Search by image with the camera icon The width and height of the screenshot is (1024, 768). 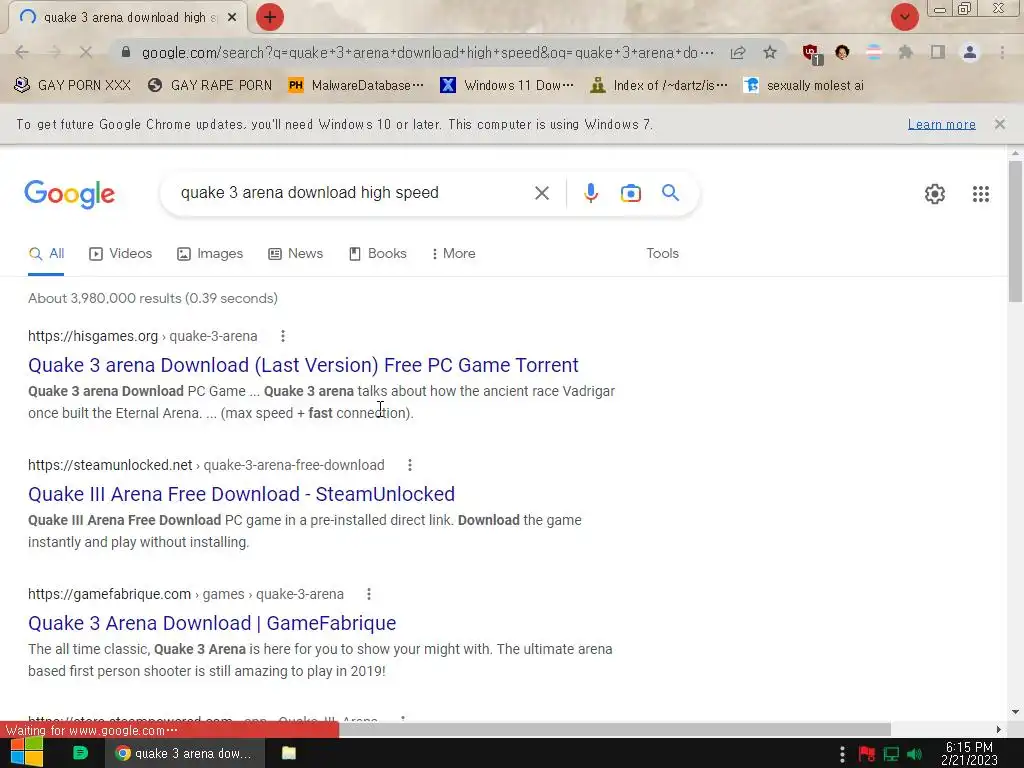[x=630, y=193]
